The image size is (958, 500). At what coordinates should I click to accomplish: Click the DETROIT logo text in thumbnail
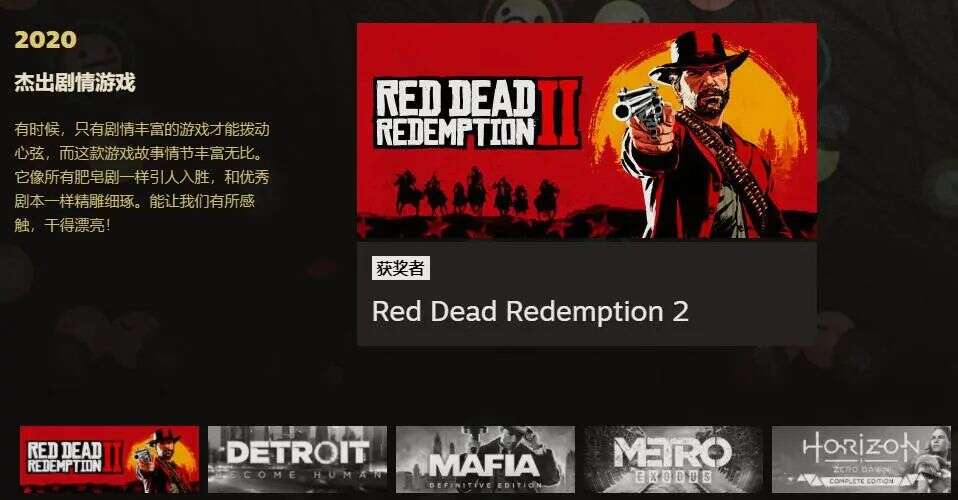(298, 453)
